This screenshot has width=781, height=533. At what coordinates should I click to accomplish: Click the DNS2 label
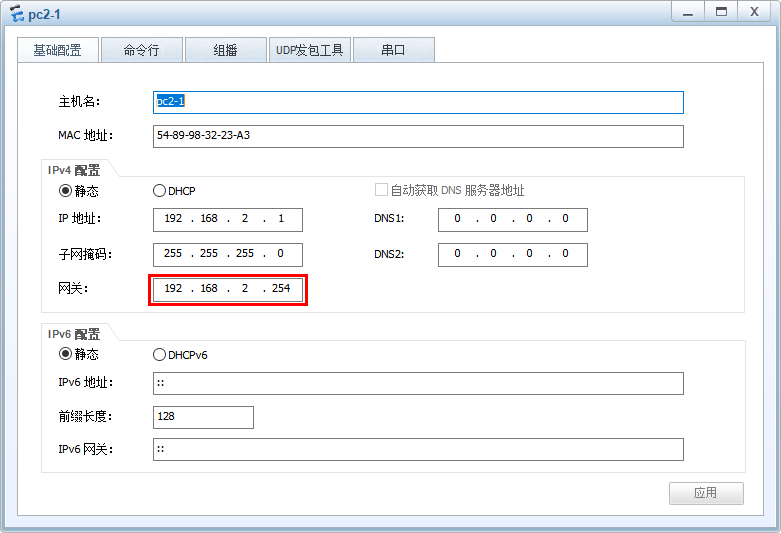tap(390, 255)
